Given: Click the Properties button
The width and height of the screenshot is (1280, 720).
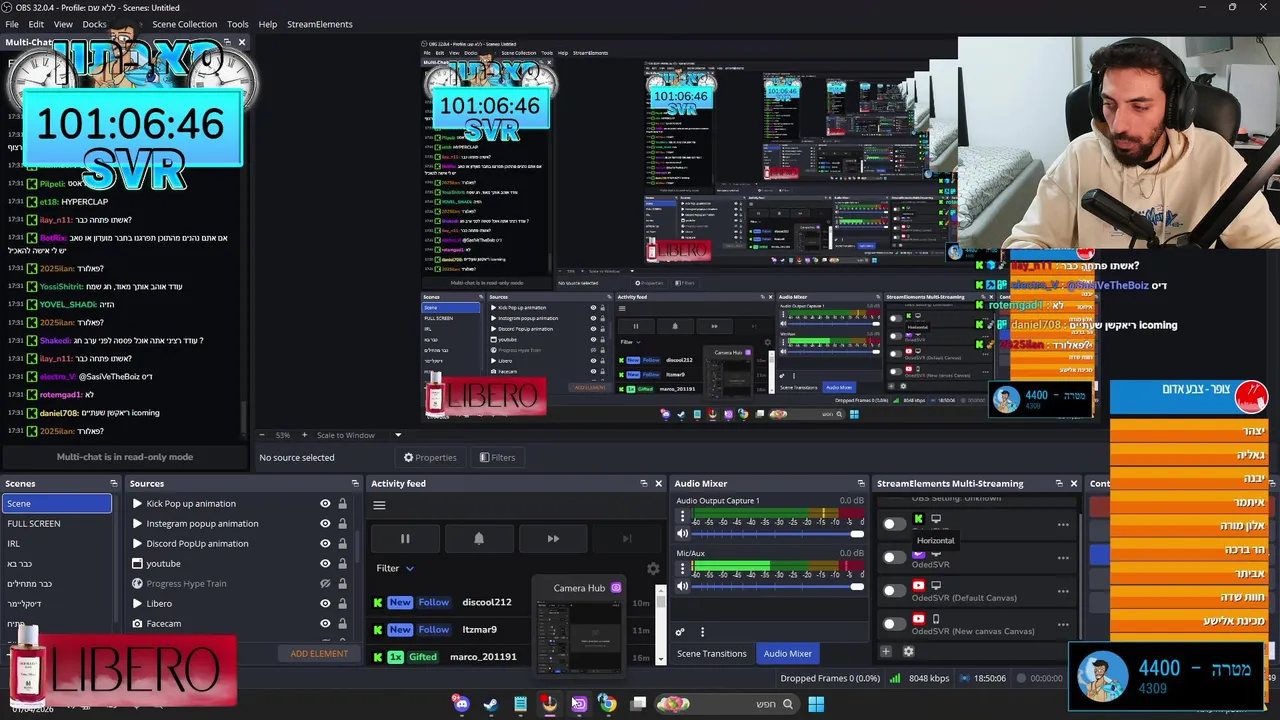Looking at the screenshot, I should [430, 458].
